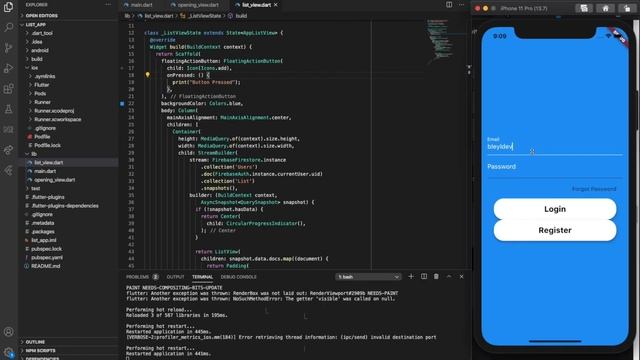Image resolution: width=640 pixels, height=360 pixels.
Task: Open Source Control view in activity bar
Action: coord(8,48)
